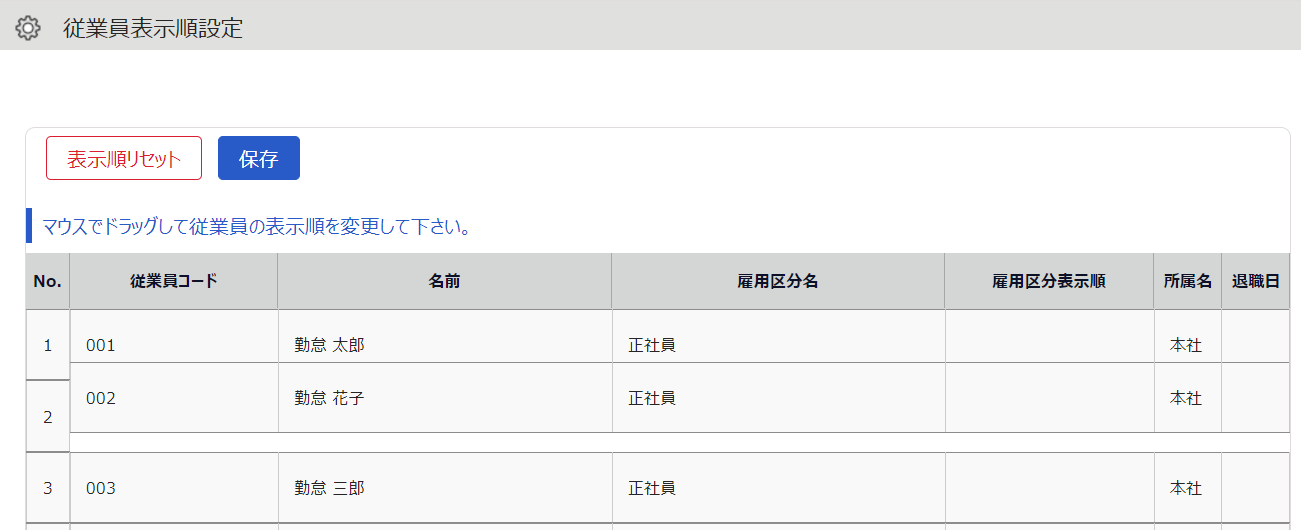Screen dimensions: 1301x530
Task: Select the 勤怠 太郎 name cell
Action: [444, 345]
